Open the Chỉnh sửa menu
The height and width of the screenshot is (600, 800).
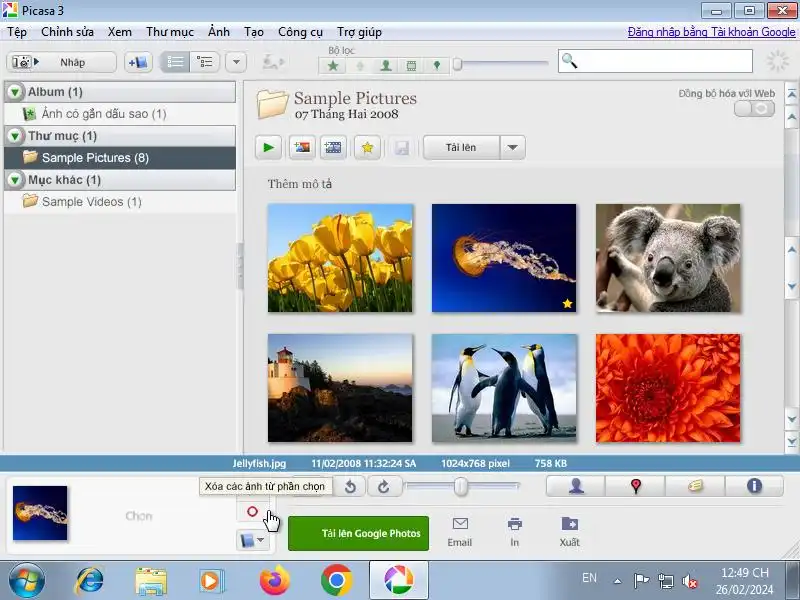[67, 32]
